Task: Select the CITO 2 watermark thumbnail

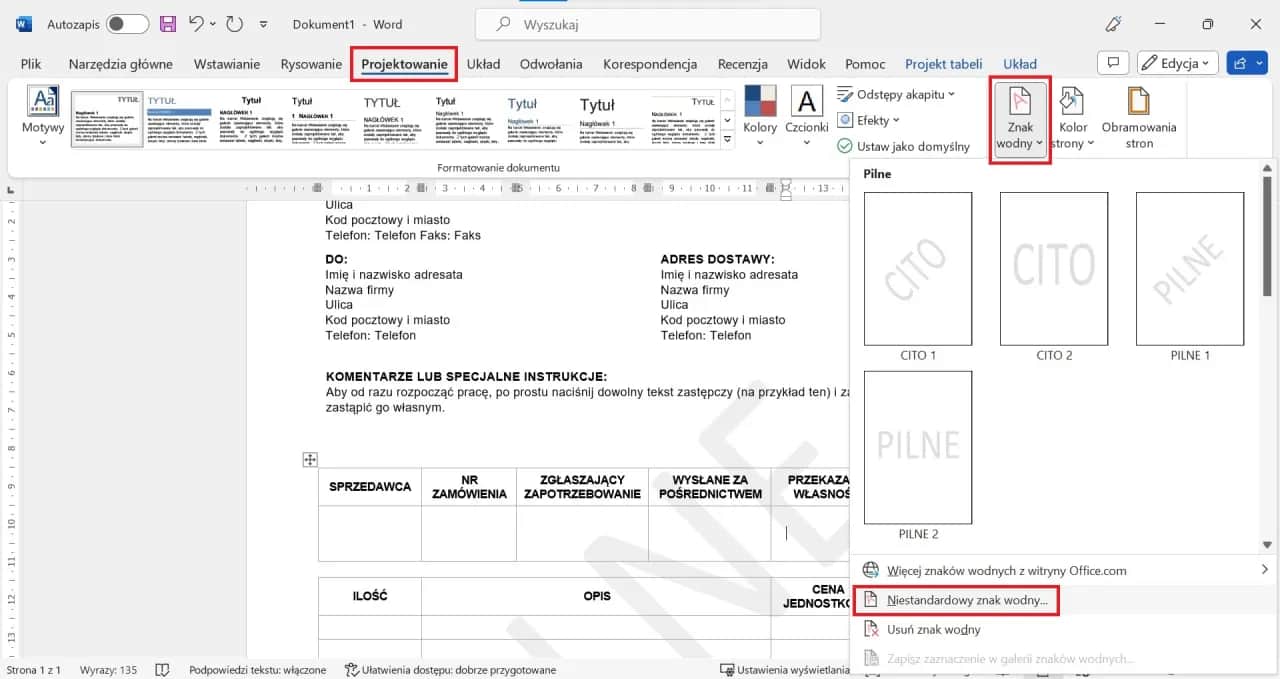Action: [x=1054, y=268]
